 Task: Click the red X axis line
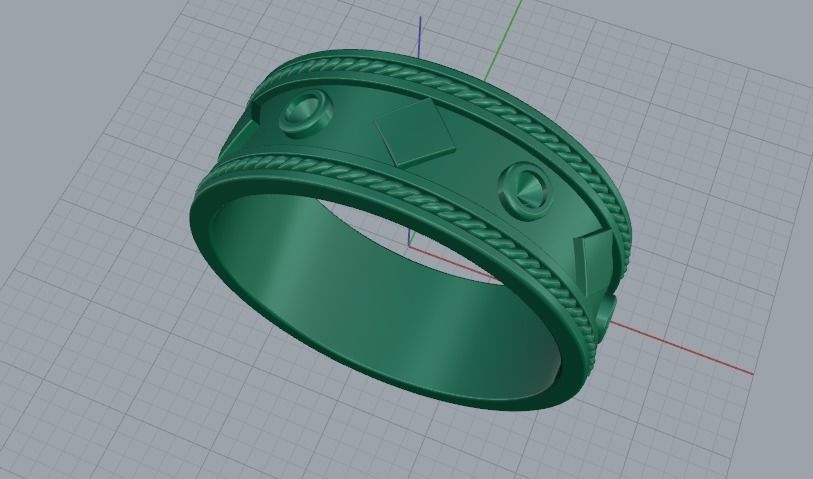click(684, 349)
